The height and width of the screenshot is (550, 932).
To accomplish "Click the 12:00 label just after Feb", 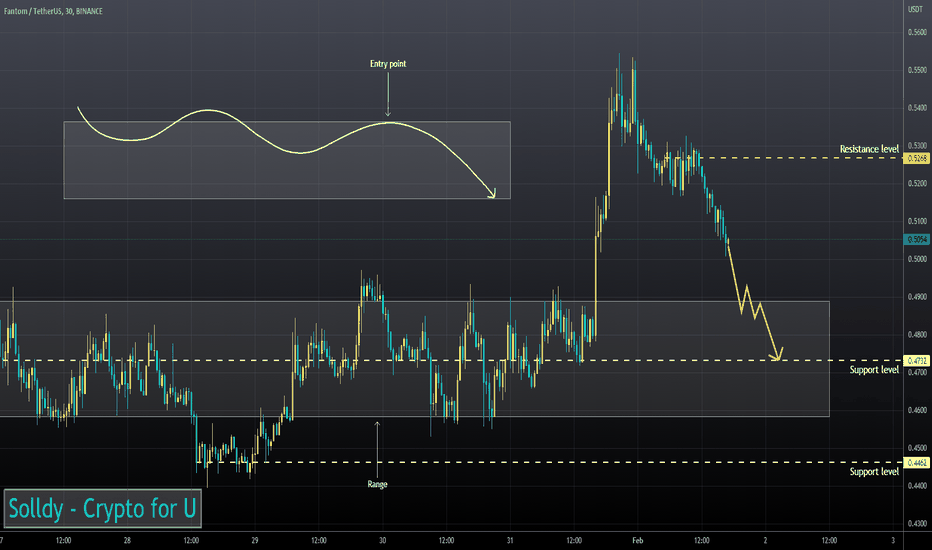I will pyautogui.click(x=701, y=540).
